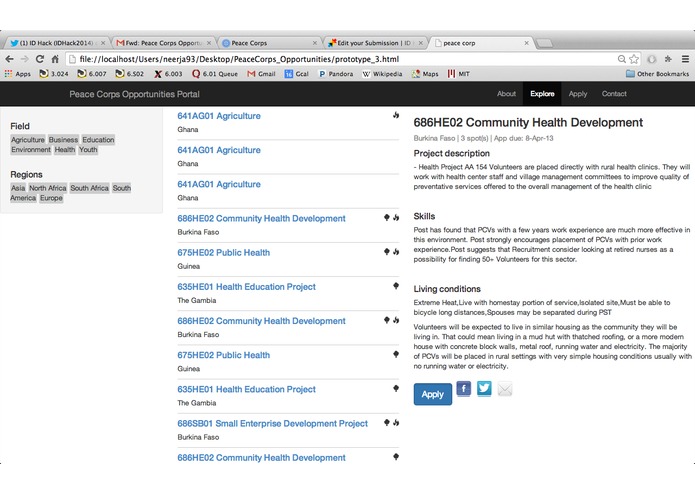Toggle the North Africa region filter

point(48,188)
